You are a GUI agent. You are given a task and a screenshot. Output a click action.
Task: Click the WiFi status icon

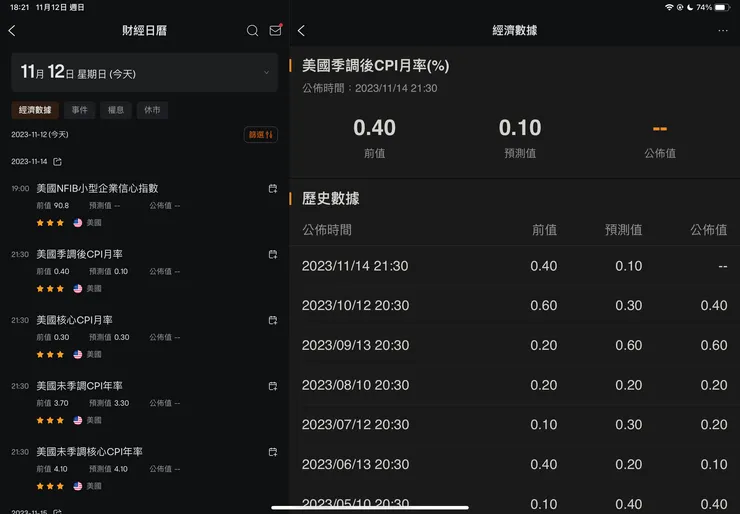point(669,7)
